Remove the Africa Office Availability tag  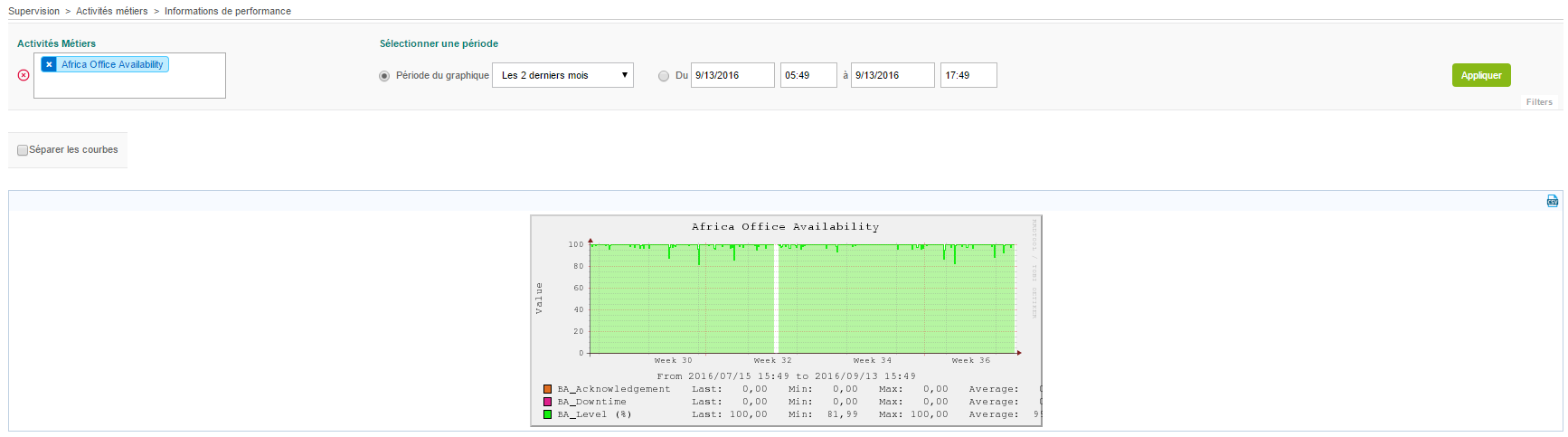49,64
